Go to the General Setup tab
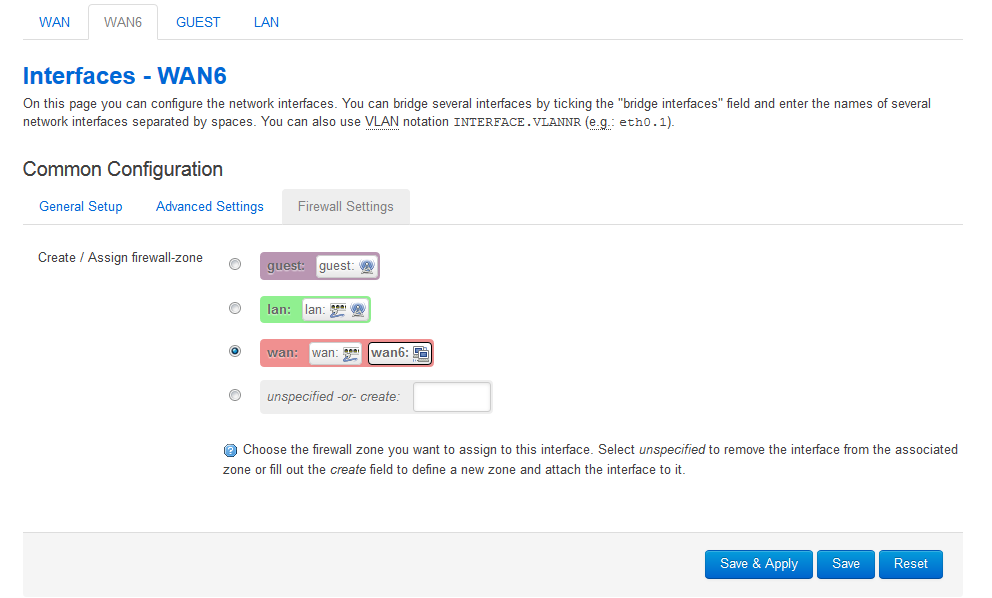This screenshot has height=598, width=992. [x=81, y=207]
